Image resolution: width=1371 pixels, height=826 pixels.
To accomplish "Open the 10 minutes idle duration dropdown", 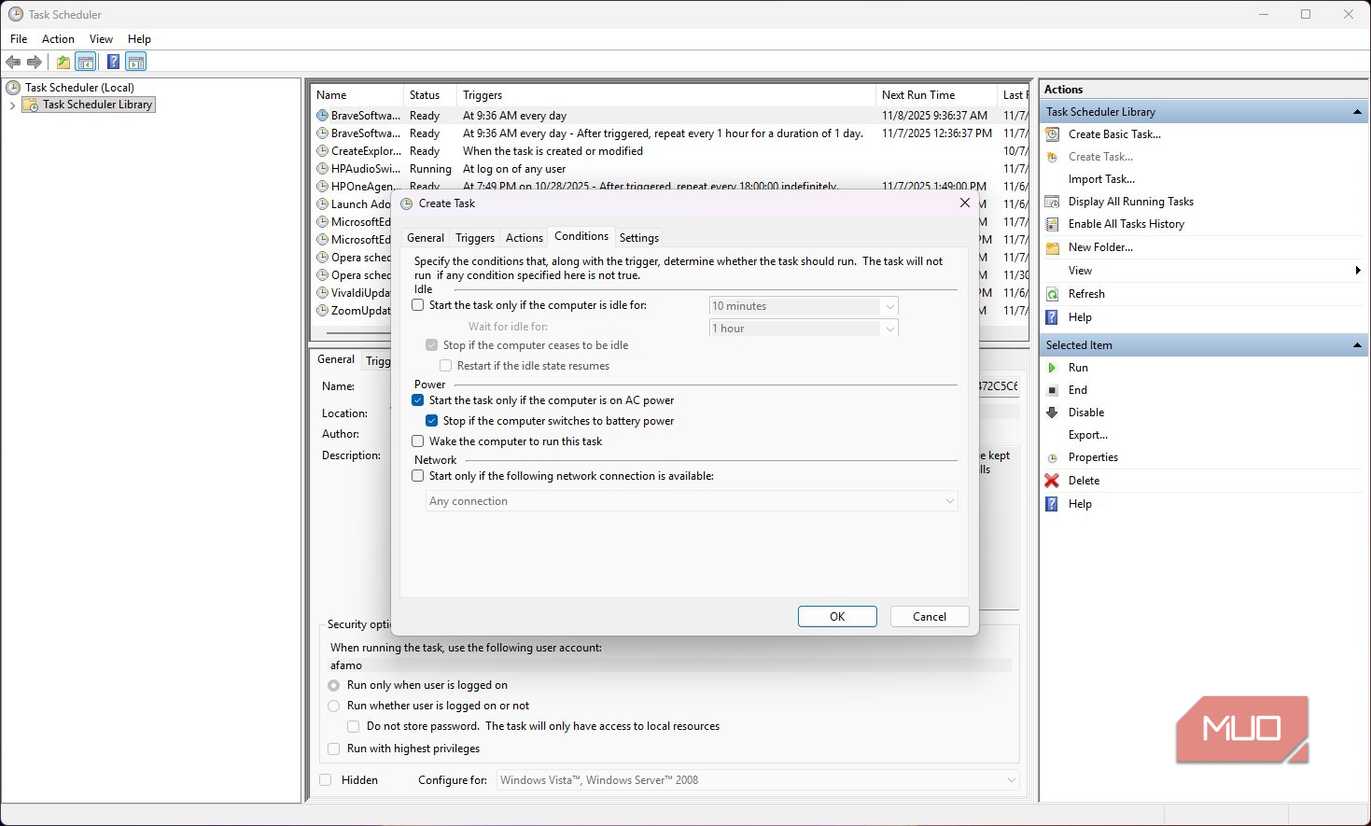I will (x=803, y=306).
